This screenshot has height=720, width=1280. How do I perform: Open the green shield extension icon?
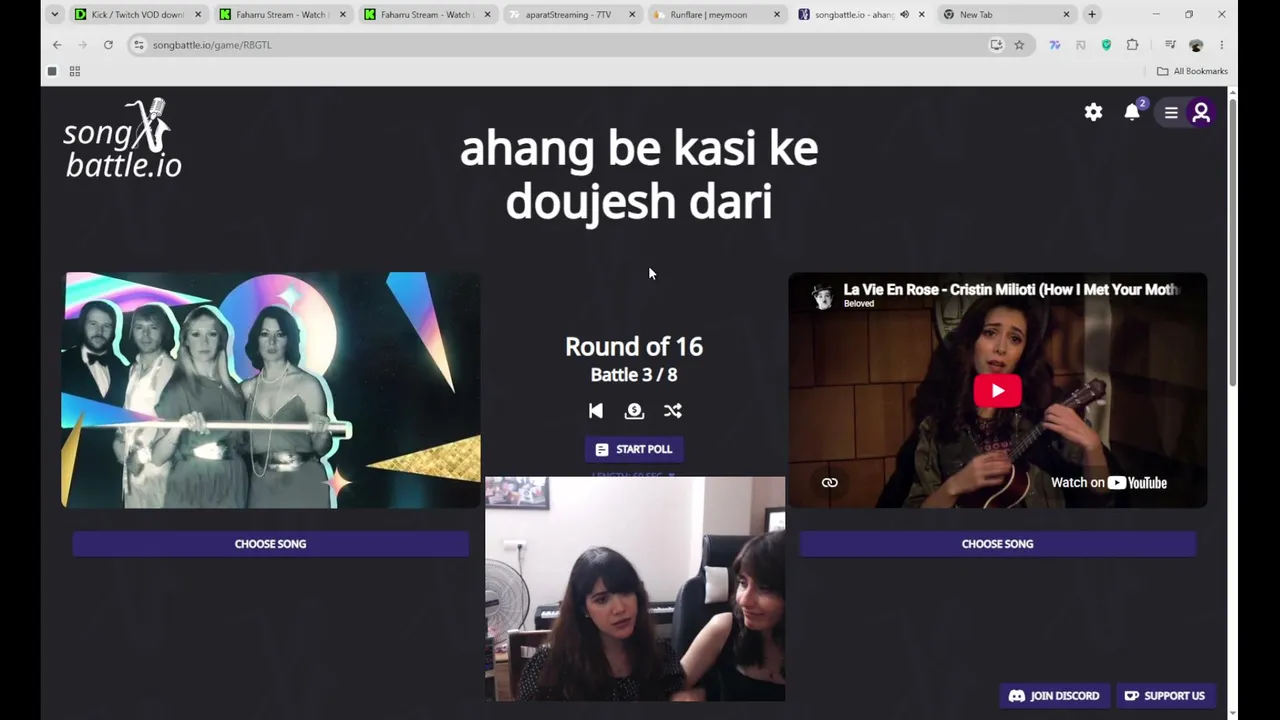pos(1106,45)
